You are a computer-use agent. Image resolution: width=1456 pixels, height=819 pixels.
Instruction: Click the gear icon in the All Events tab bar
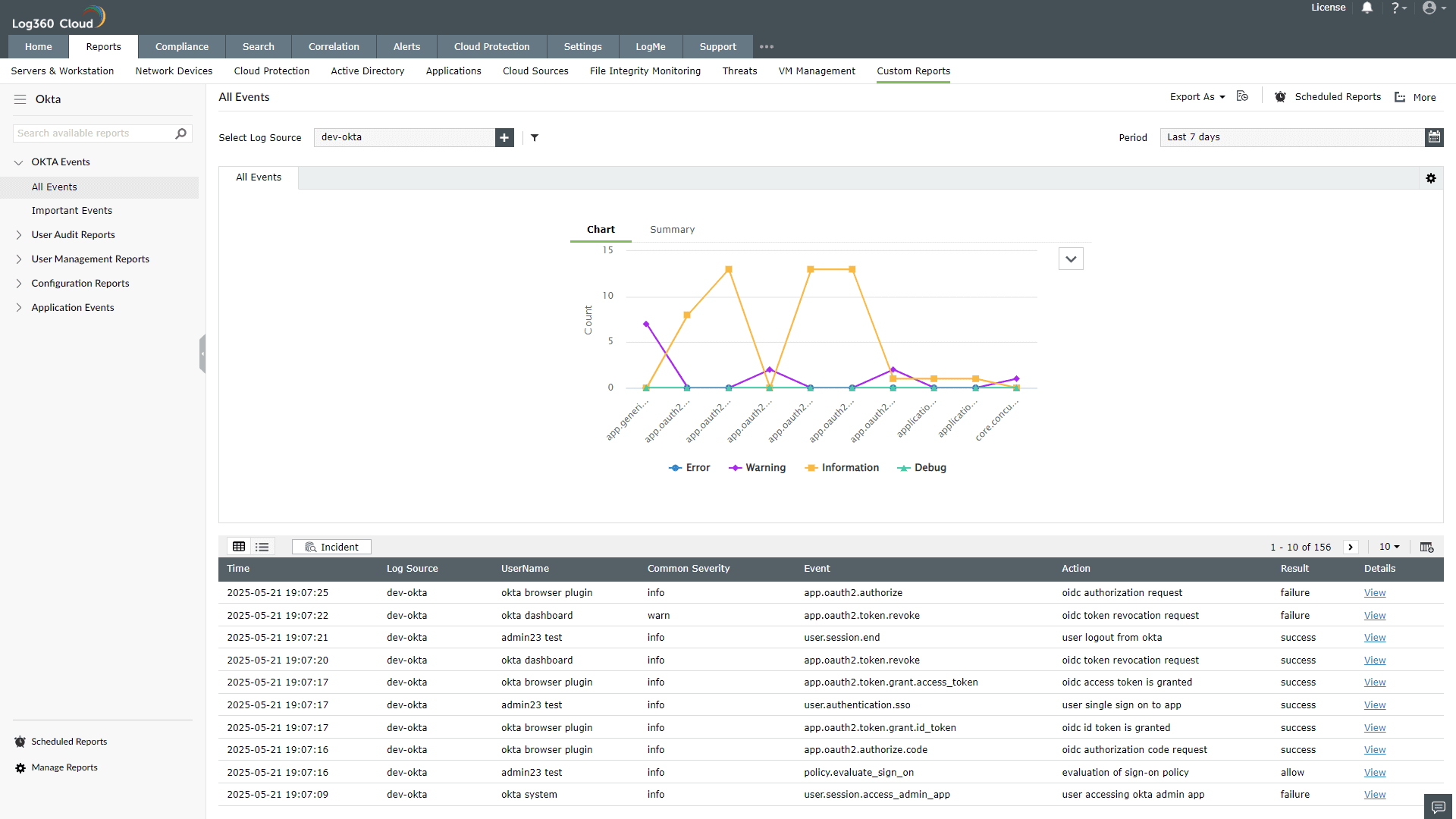pos(1431,178)
